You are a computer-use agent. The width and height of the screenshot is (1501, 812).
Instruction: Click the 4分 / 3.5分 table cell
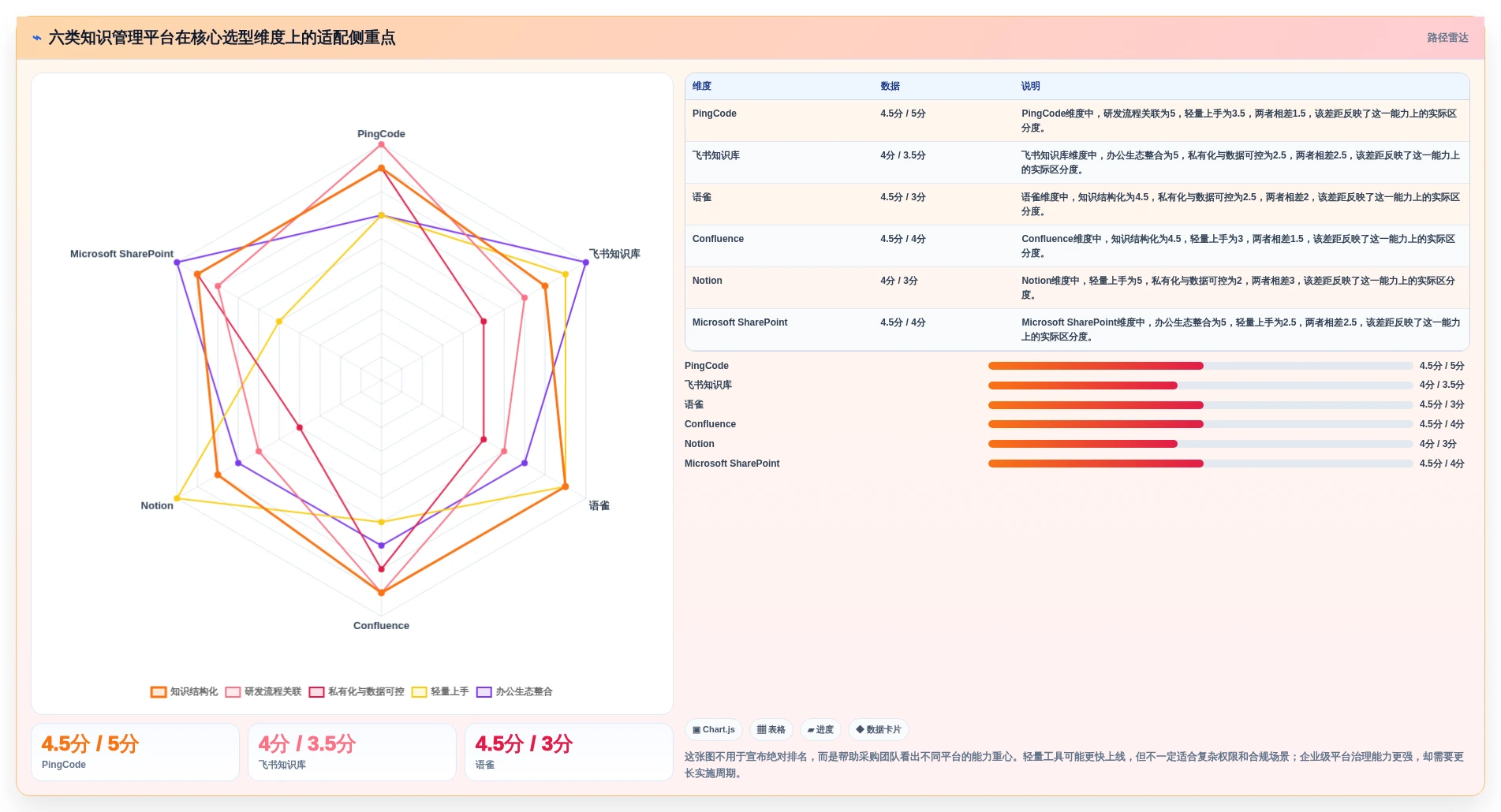(903, 155)
